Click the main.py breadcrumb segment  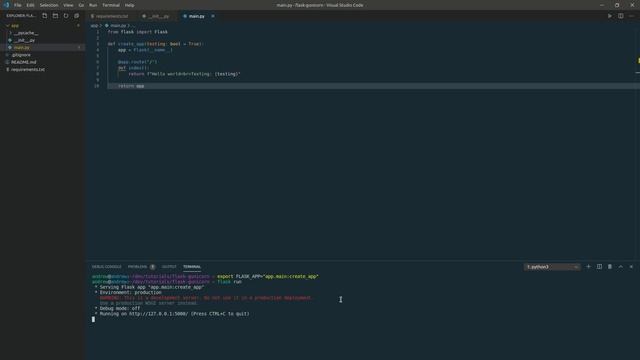pyautogui.click(x=118, y=26)
